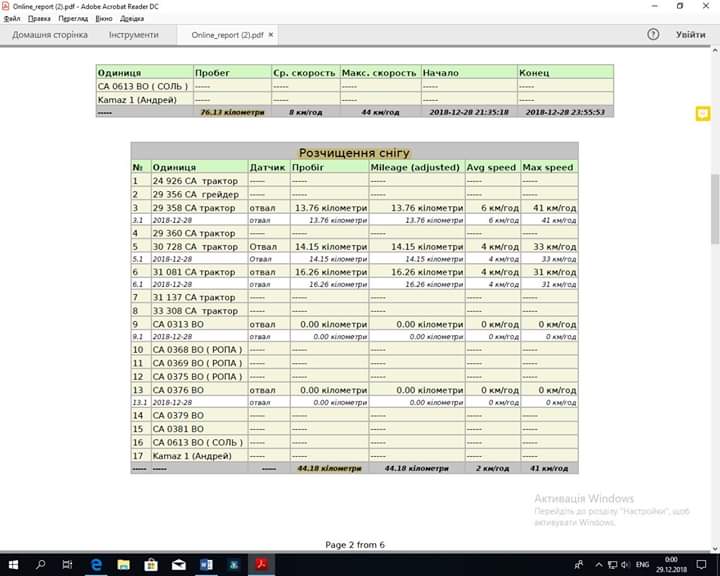Screen dimensions: 720x576
Task: Launch Microsoft Edge from taskbar
Action: click(x=96, y=565)
